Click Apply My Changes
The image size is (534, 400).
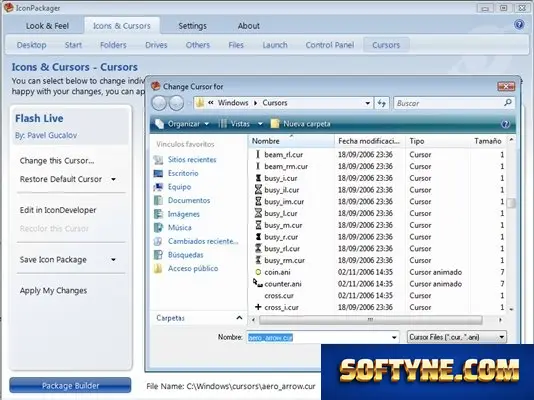53,290
